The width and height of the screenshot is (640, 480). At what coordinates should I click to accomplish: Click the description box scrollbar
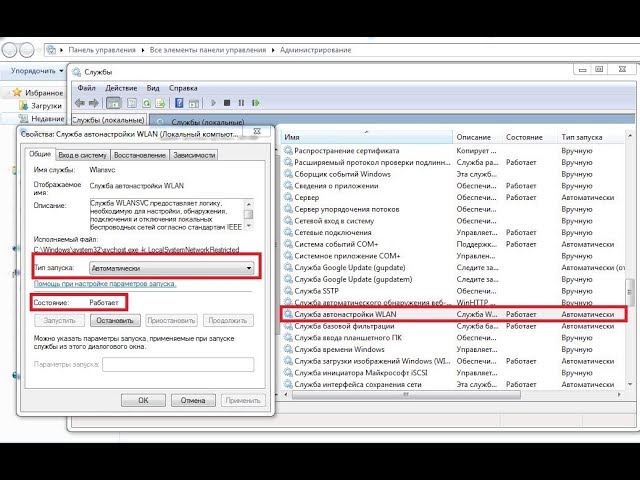tap(248, 213)
